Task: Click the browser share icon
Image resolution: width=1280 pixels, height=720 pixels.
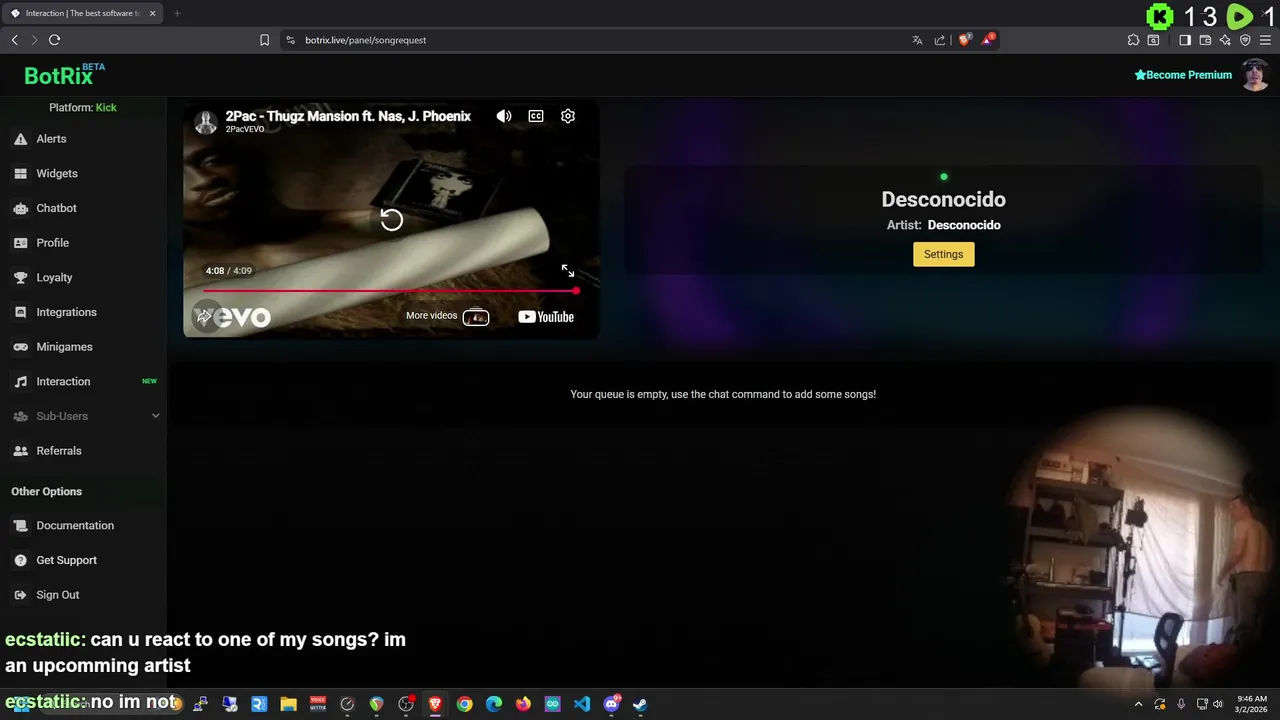Action: point(940,40)
